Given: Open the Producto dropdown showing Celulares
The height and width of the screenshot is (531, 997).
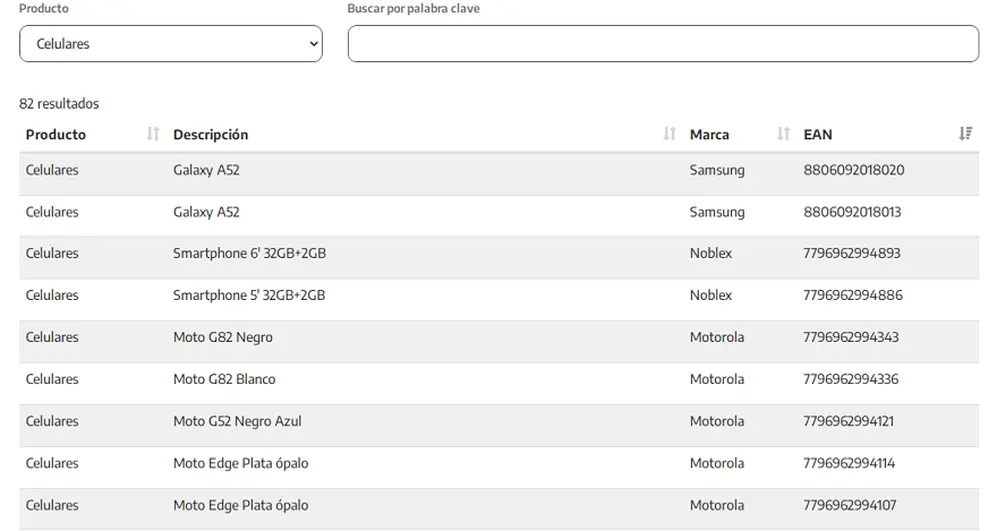Looking at the screenshot, I should pyautogui.click(x=170, y=43).
